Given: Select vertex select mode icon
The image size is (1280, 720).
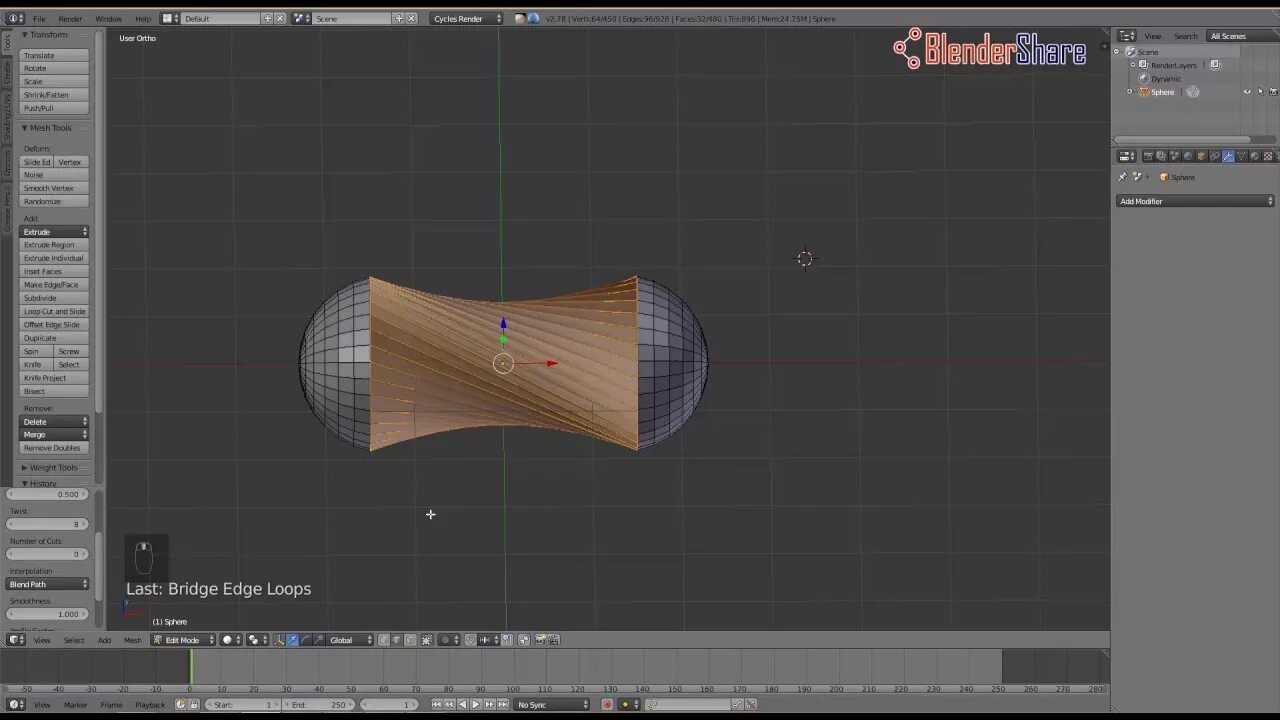Looking at the screenshot, I should click(384, 640).
